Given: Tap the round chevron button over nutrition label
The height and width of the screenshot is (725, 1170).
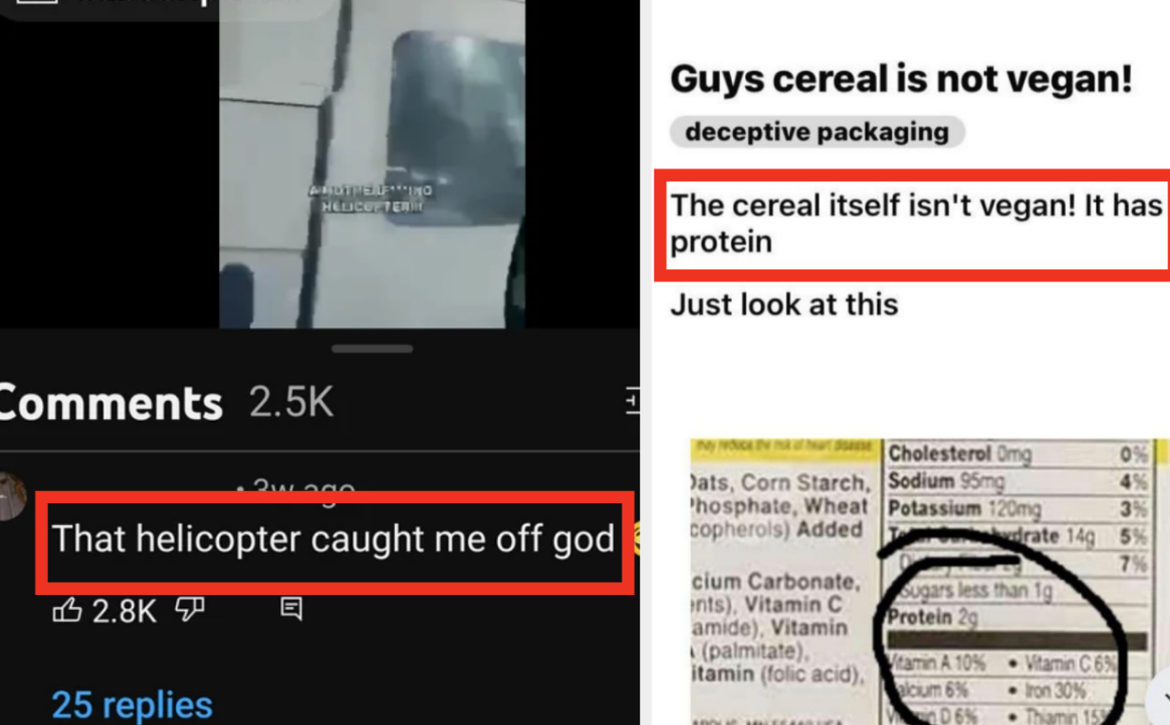Looking at the screenshot, I should [x=1160, y=697].
